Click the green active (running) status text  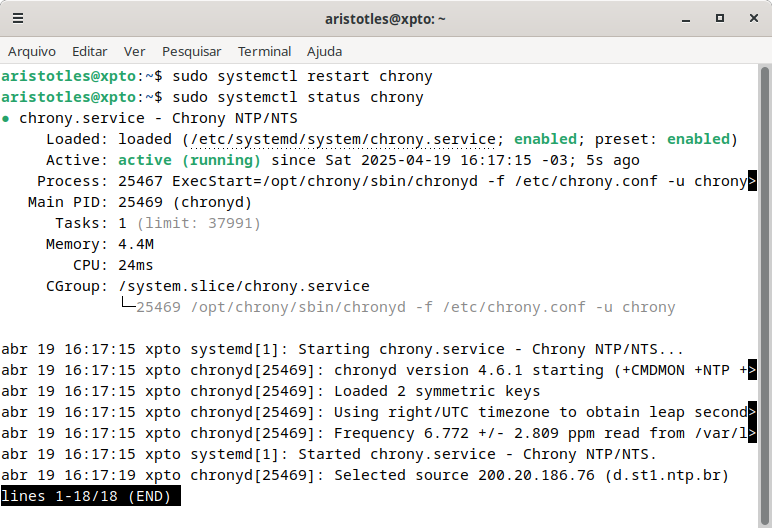(189, 160)
